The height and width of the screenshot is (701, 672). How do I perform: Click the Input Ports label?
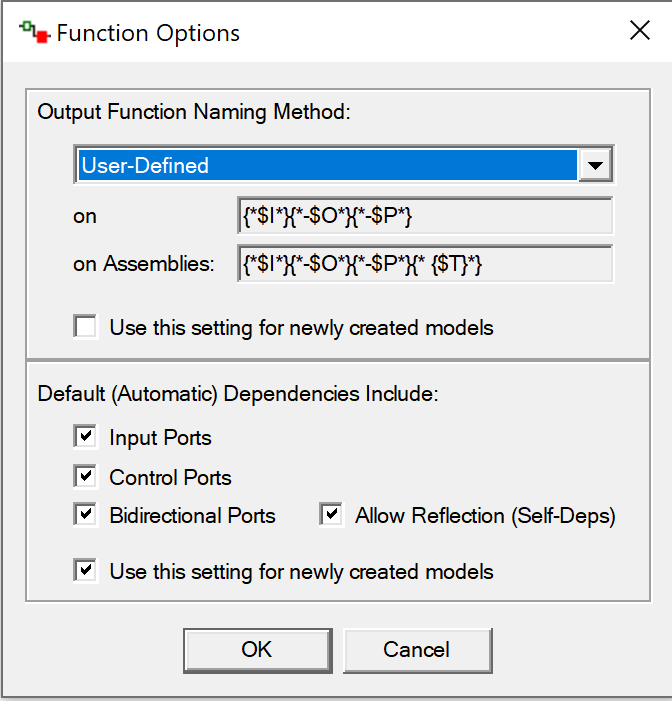click(161, 438)
